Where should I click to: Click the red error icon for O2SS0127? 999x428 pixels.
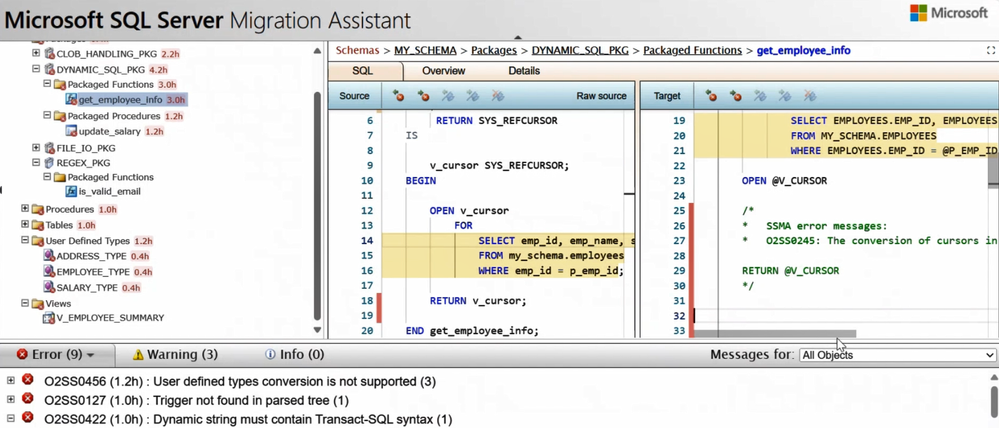pos(27,398)
